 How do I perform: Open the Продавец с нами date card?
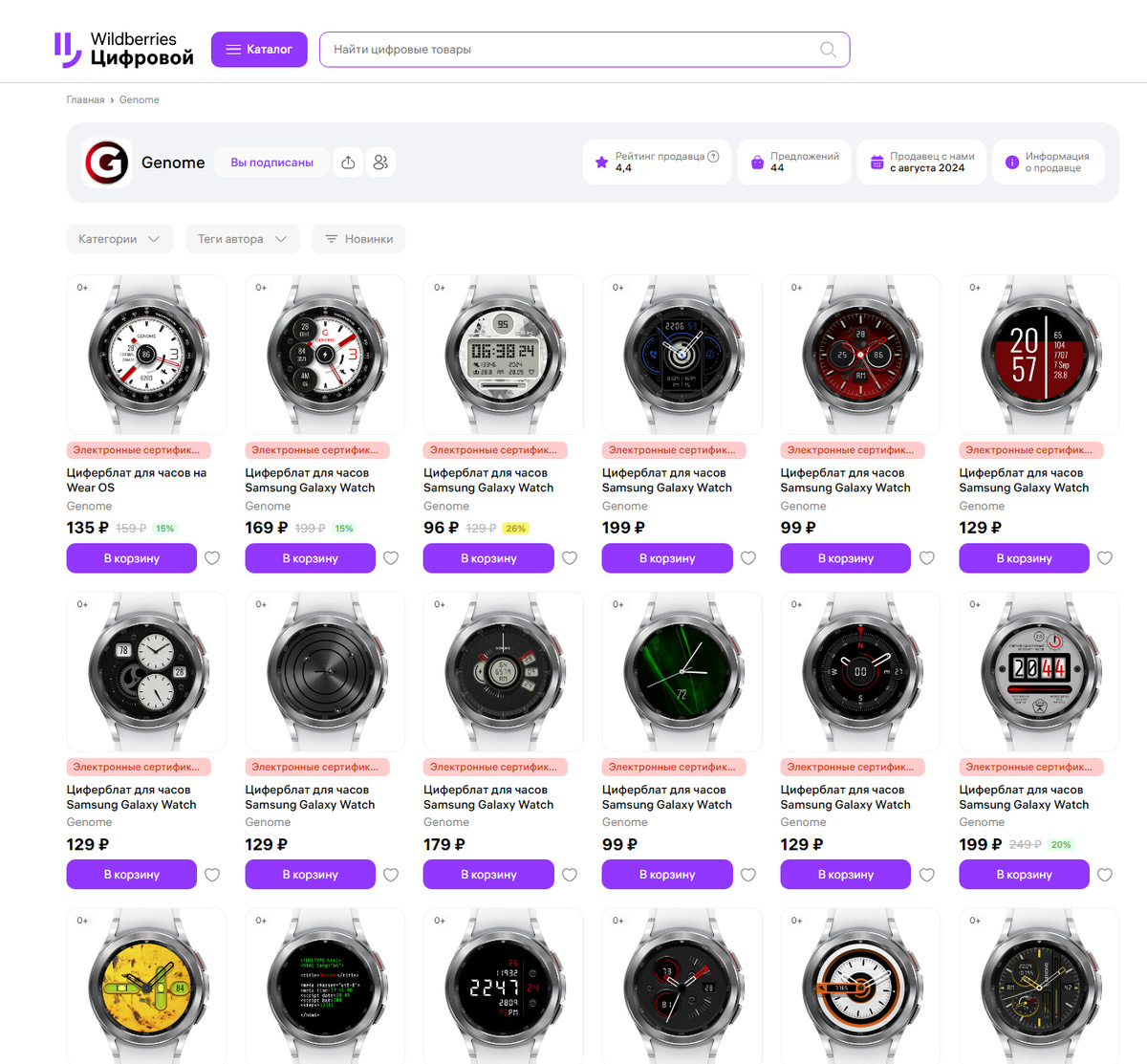point(921,163)
